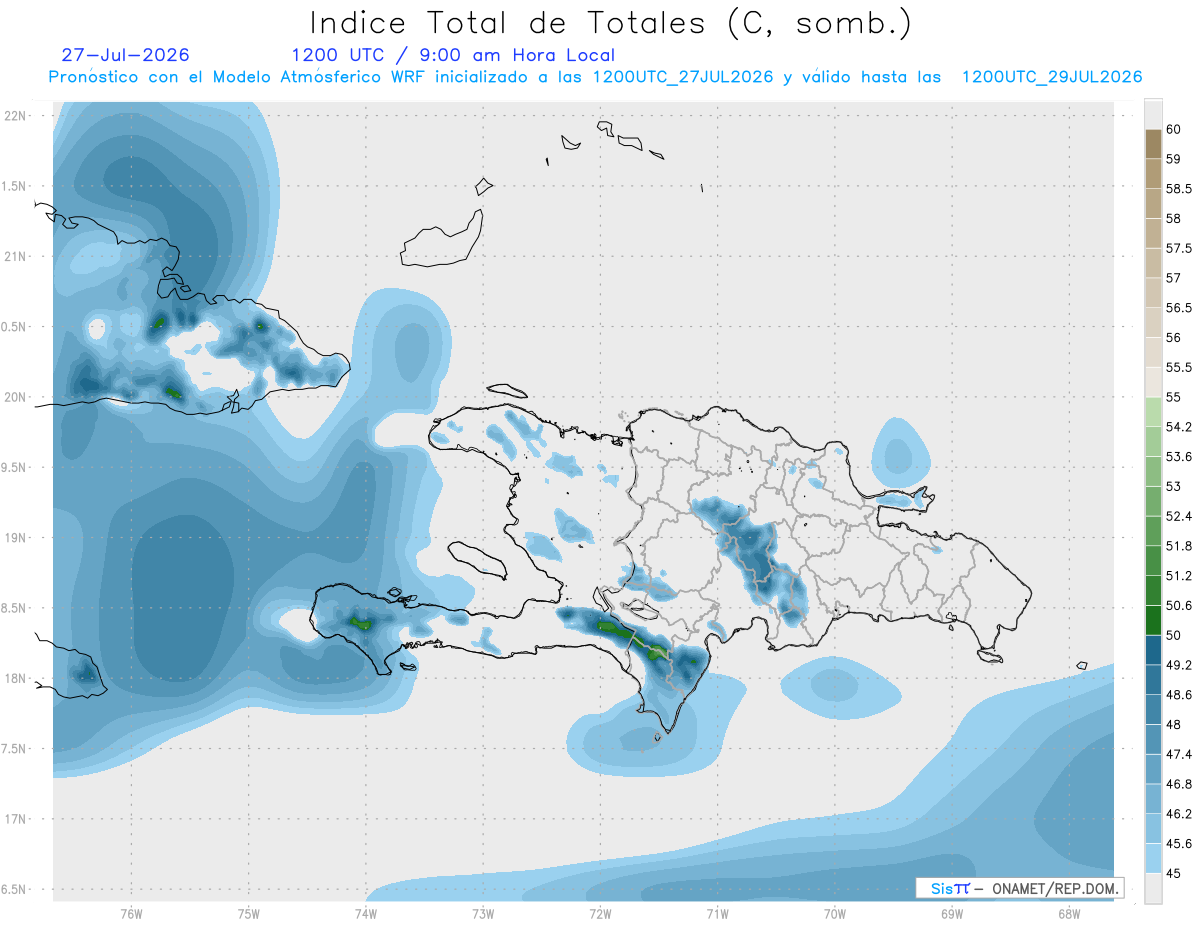This screenshot has height=927, width=1200.
Task: Click the '72W' longitude axis label
Action: point(600,913)
